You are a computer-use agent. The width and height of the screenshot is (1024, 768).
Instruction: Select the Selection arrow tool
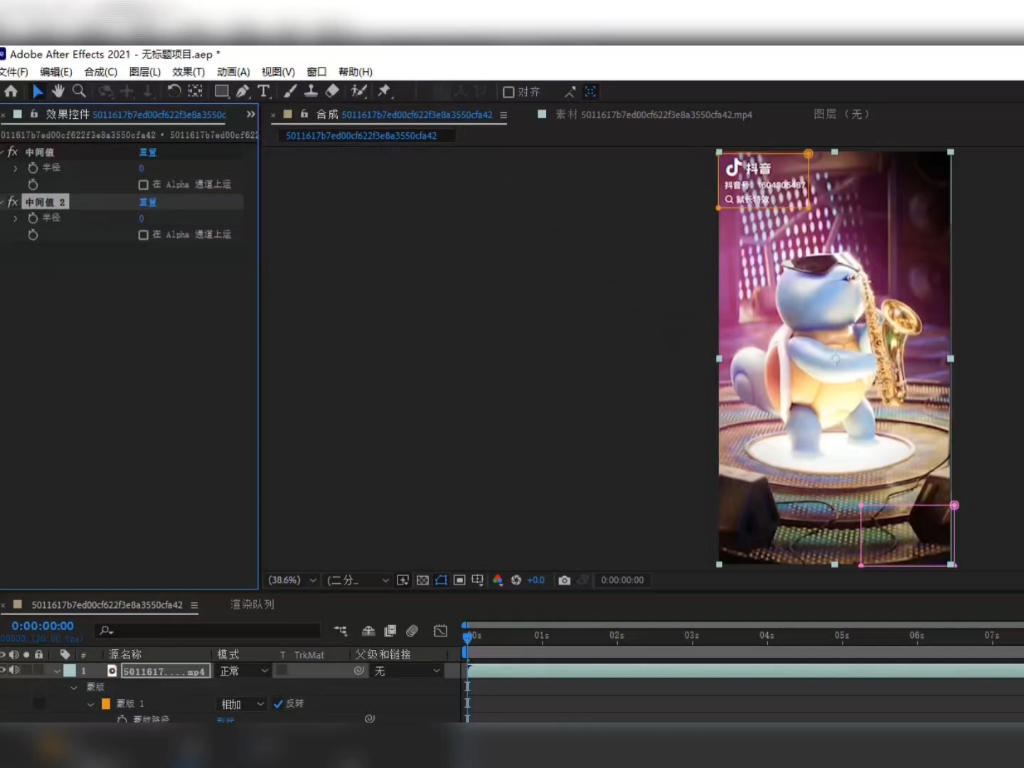coord(38,91)
